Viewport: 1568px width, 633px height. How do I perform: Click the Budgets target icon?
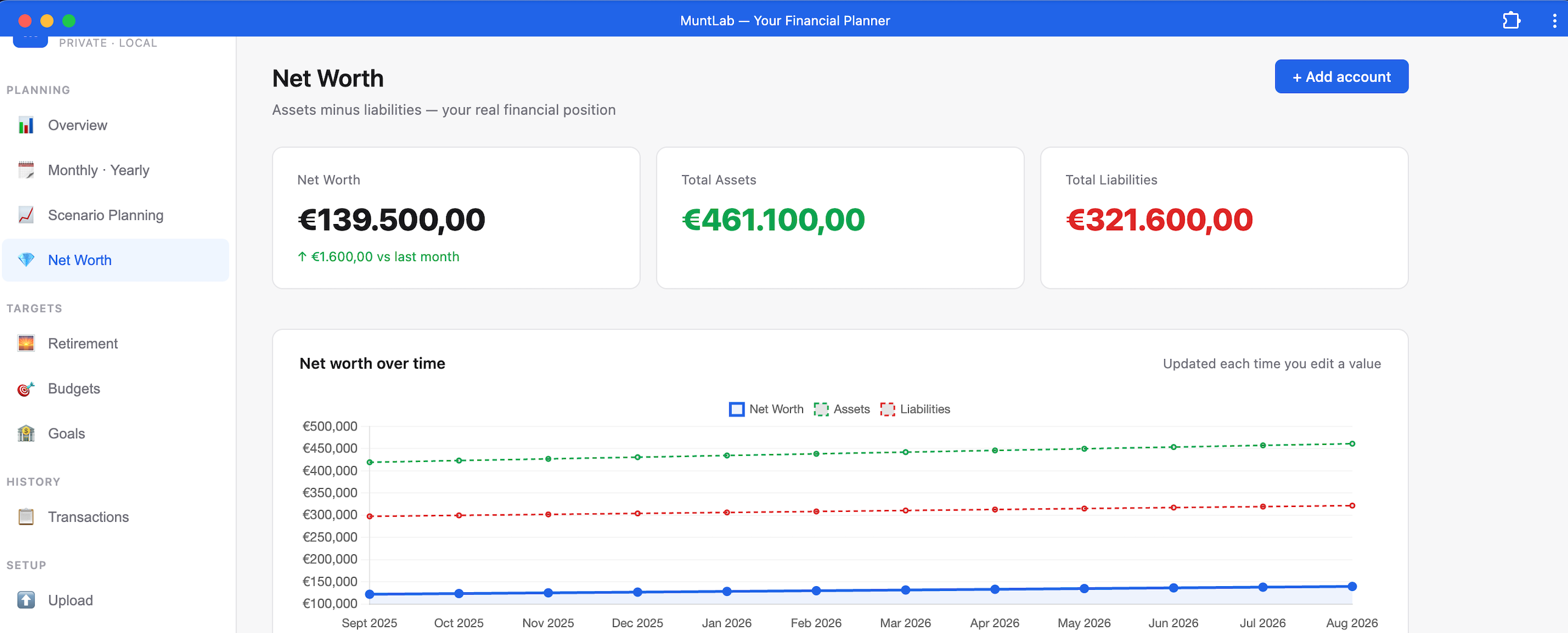pyautogui.click(x=26, y=389)
